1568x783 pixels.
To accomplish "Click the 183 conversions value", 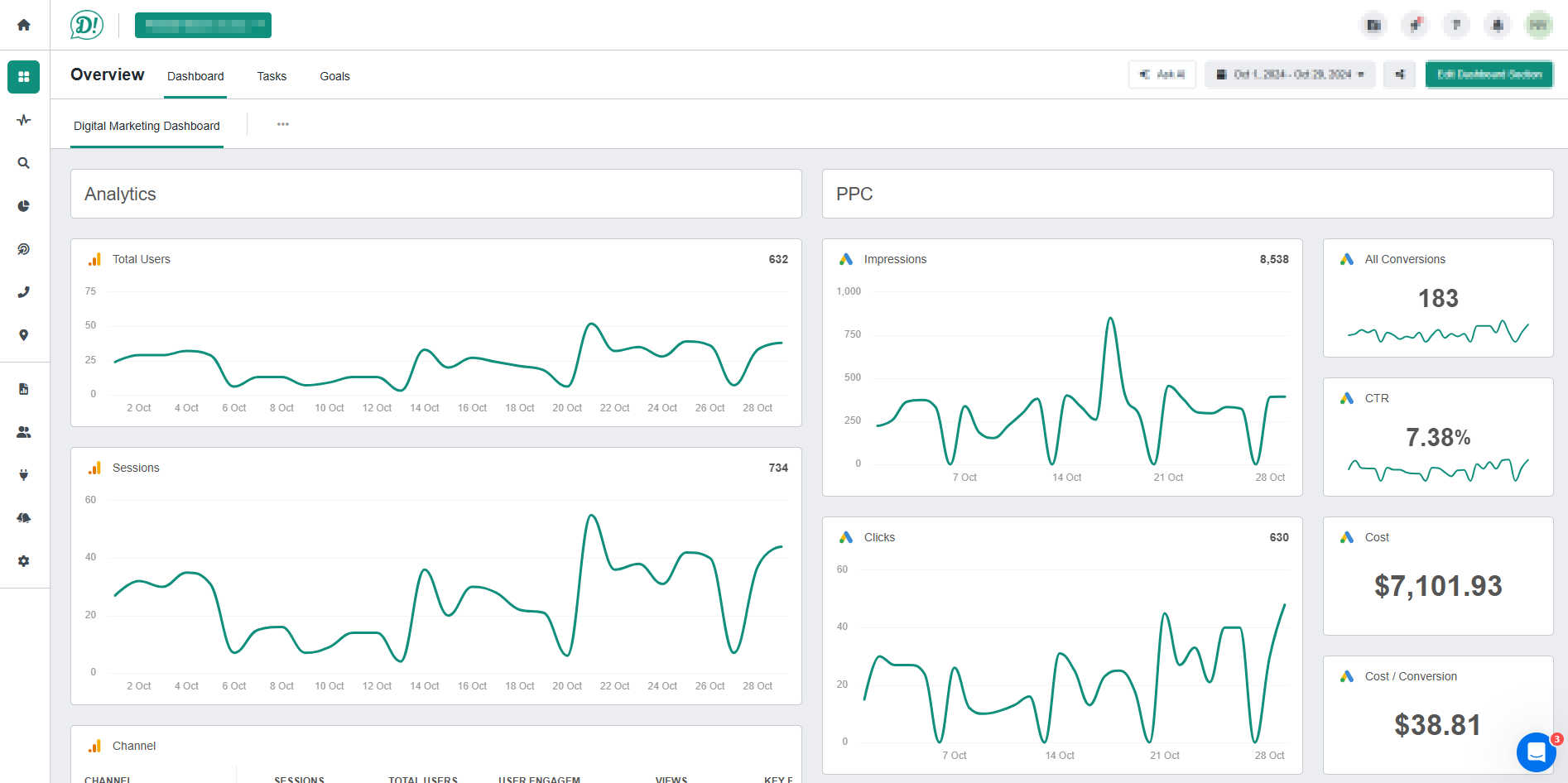I will (1438, 299).
